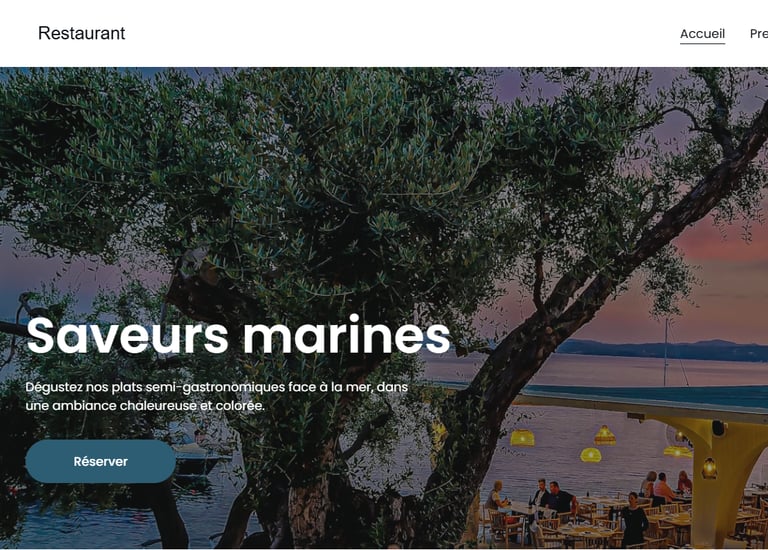
Task: Click the distant mountain ridge on horizon
Action: (x=662, y=349)
